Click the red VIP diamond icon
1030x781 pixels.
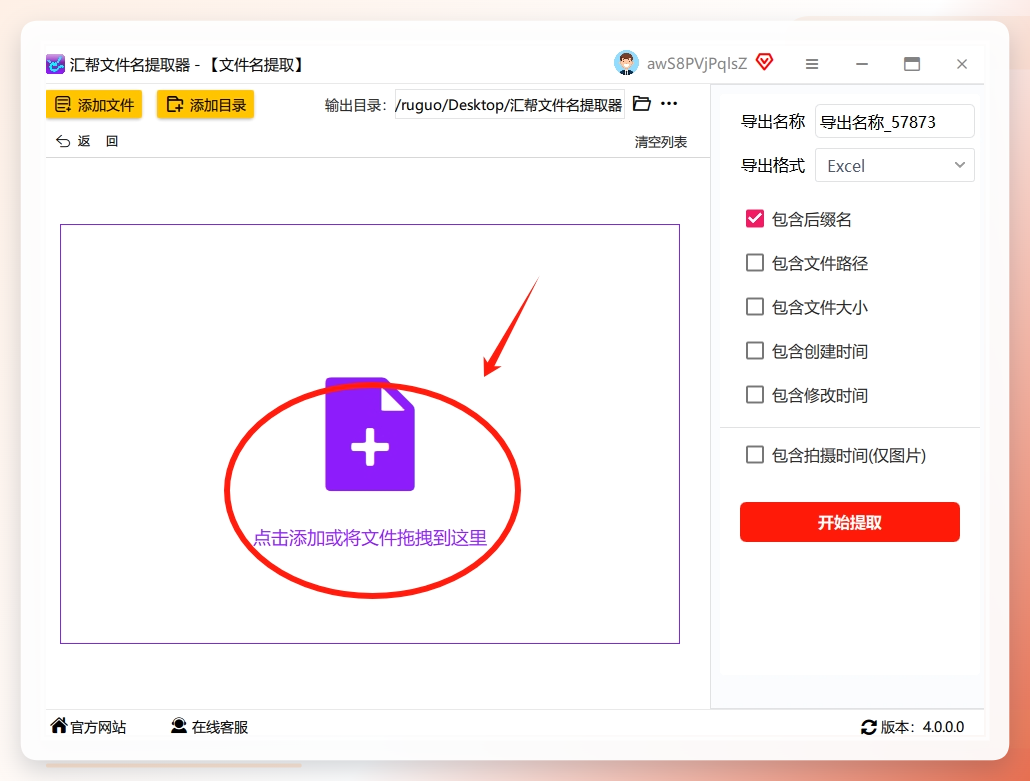(x=765, y=62)
